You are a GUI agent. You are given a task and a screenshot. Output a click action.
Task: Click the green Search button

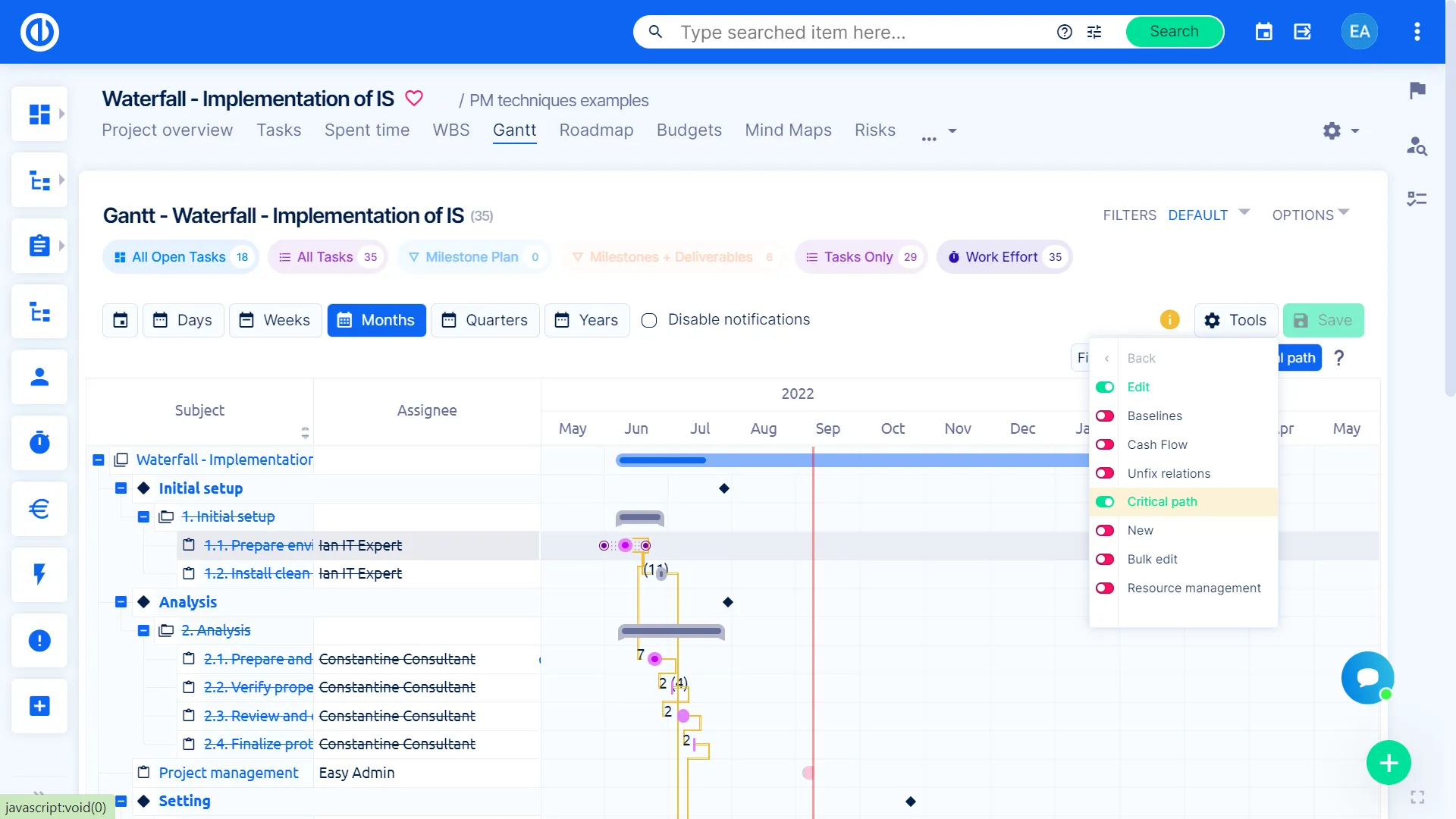(x=1174, y=32)
